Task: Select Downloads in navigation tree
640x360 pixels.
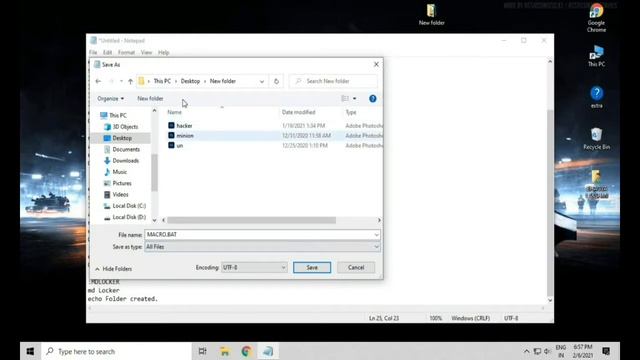Action: (121, 161)
